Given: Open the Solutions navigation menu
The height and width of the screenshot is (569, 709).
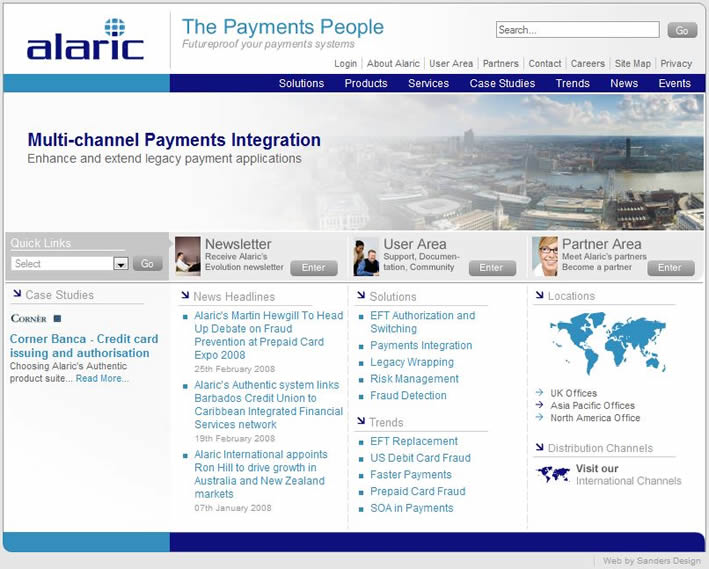Looking at the screenshot, I should click(x=301, y=83).
